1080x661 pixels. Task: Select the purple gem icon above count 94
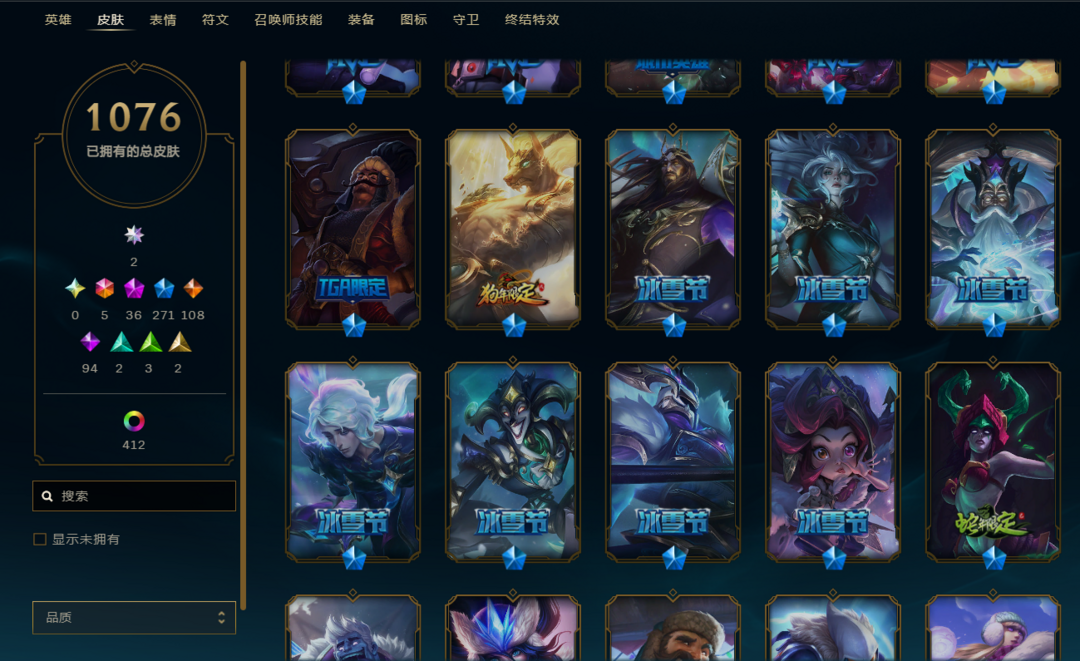pos(90,342)
